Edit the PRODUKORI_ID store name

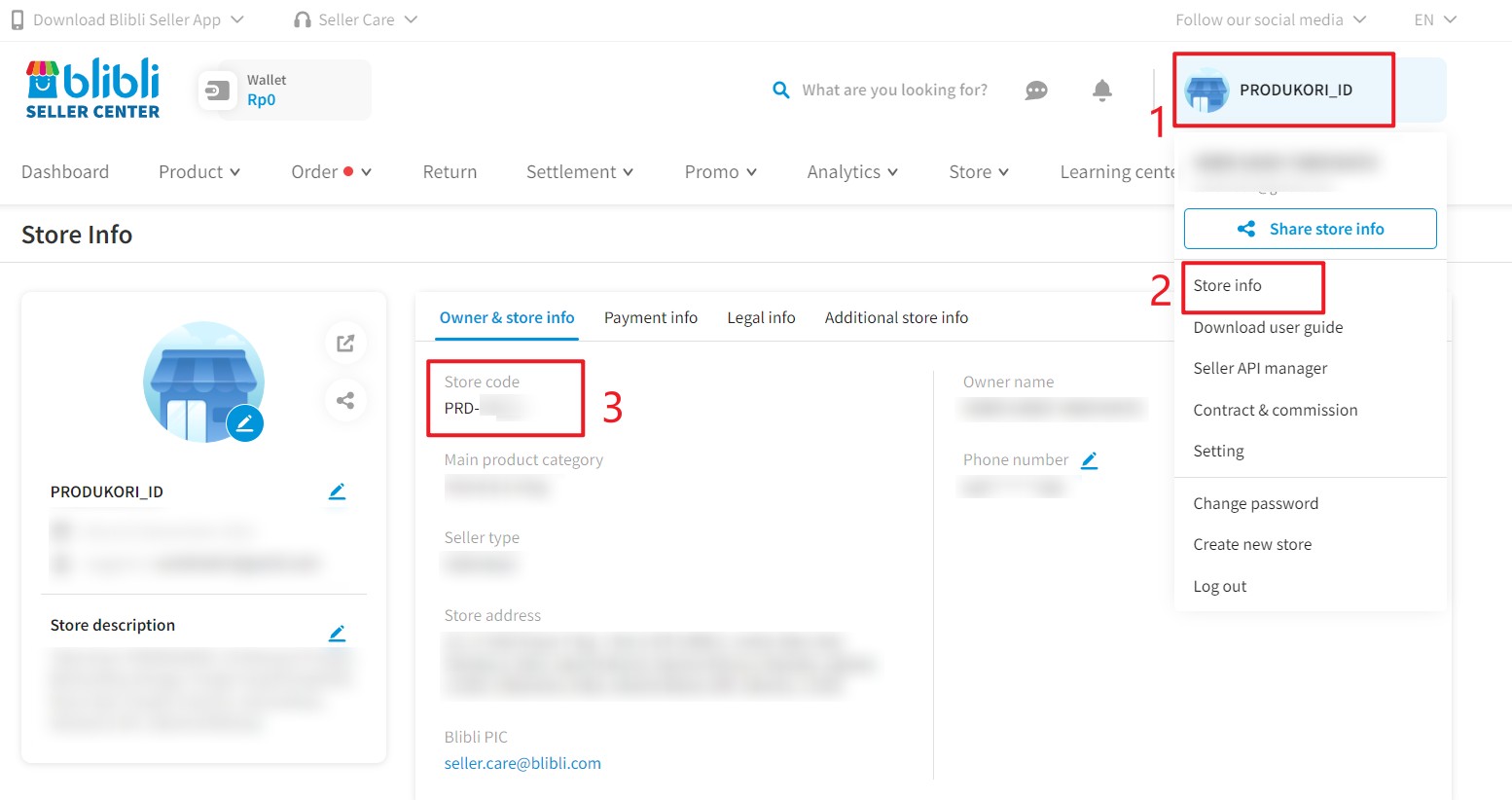[x=337, y=491]
